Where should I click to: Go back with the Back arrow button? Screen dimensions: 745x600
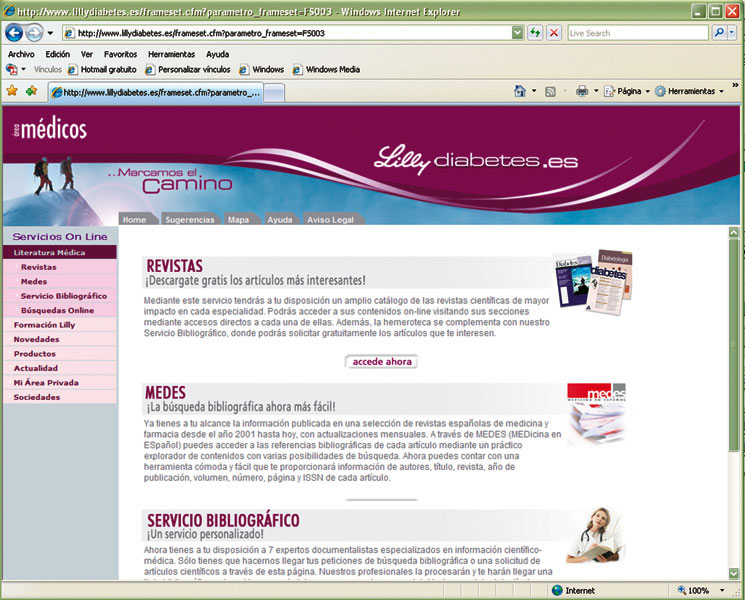(x=14, y=33)
